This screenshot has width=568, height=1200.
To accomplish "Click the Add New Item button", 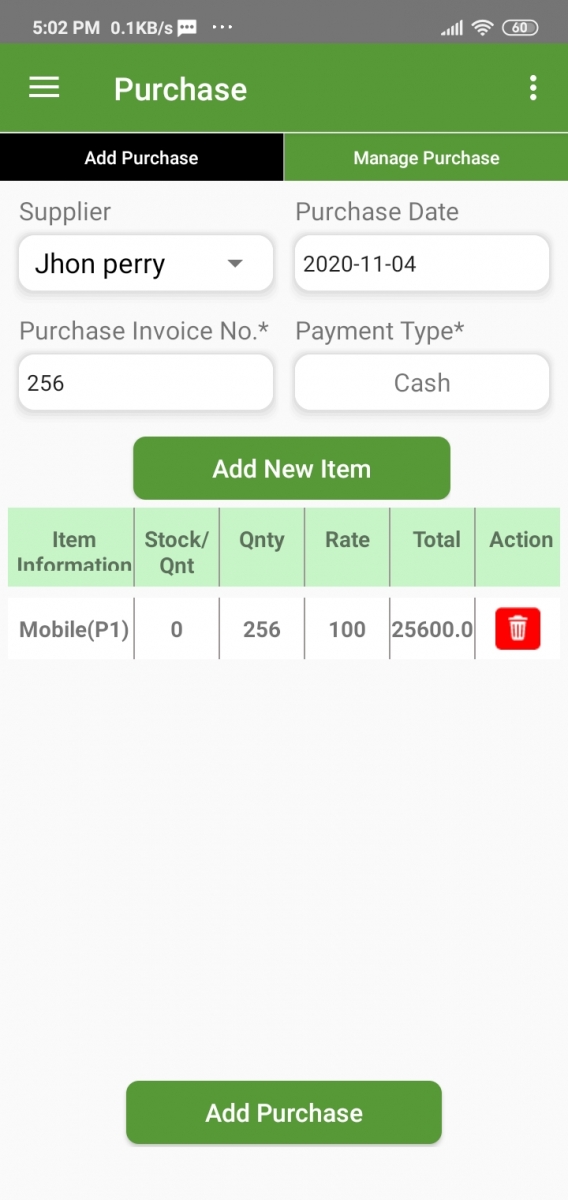I will tap(292, 468).
